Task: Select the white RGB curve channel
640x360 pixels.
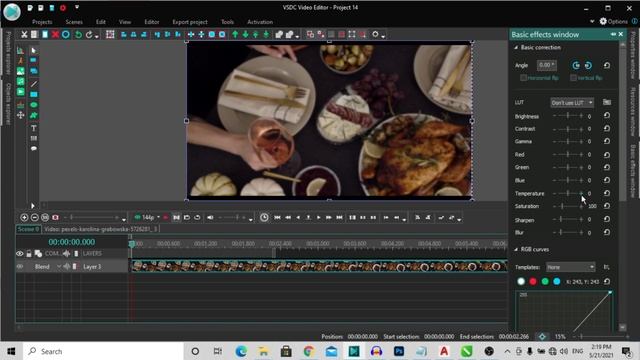Action: pyautogui.click(x=521, y=281)
